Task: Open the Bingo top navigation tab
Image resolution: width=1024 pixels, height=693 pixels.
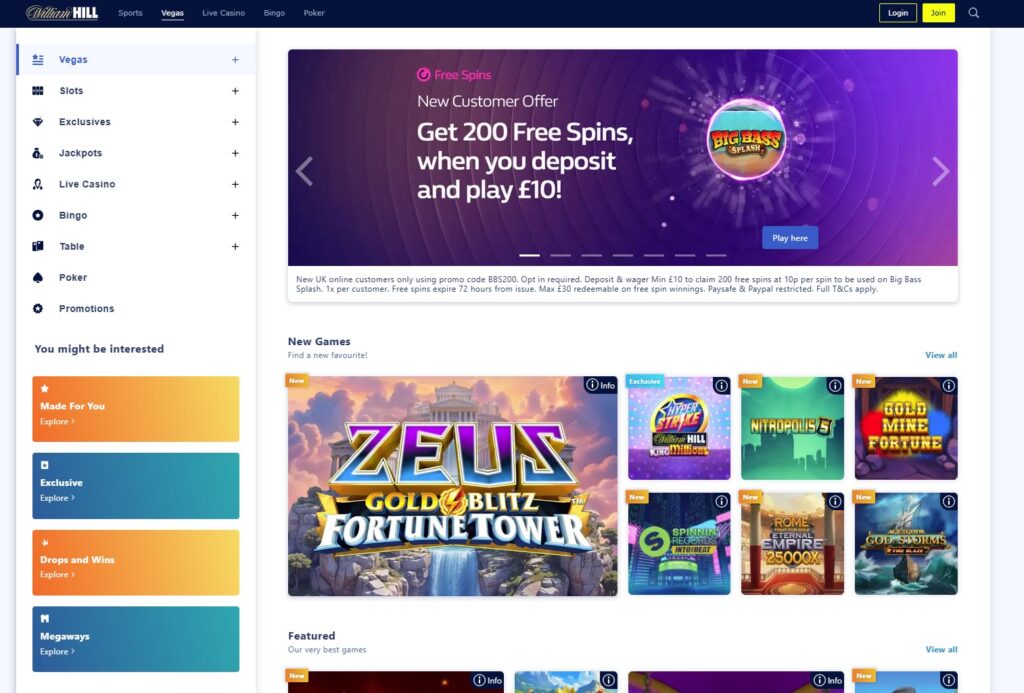Action: pyautogui.click(x=274, y=13)
